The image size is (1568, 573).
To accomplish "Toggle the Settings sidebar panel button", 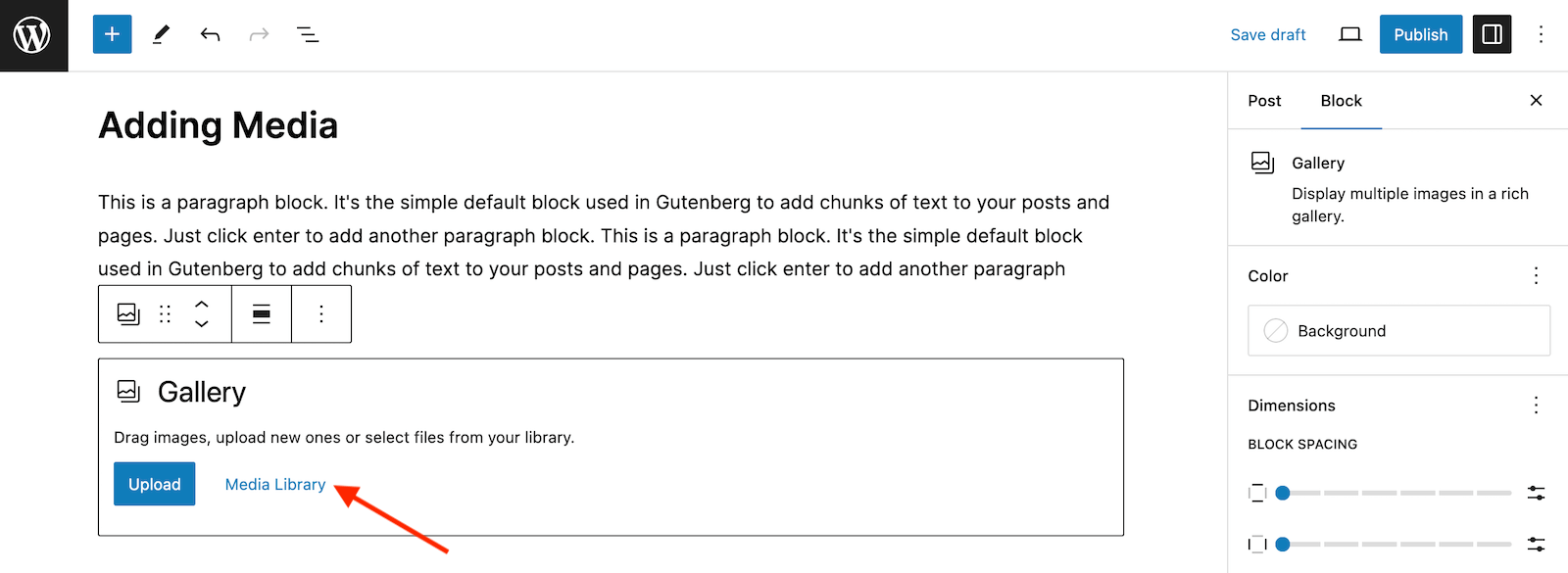I will click(x=1492, y=34).
